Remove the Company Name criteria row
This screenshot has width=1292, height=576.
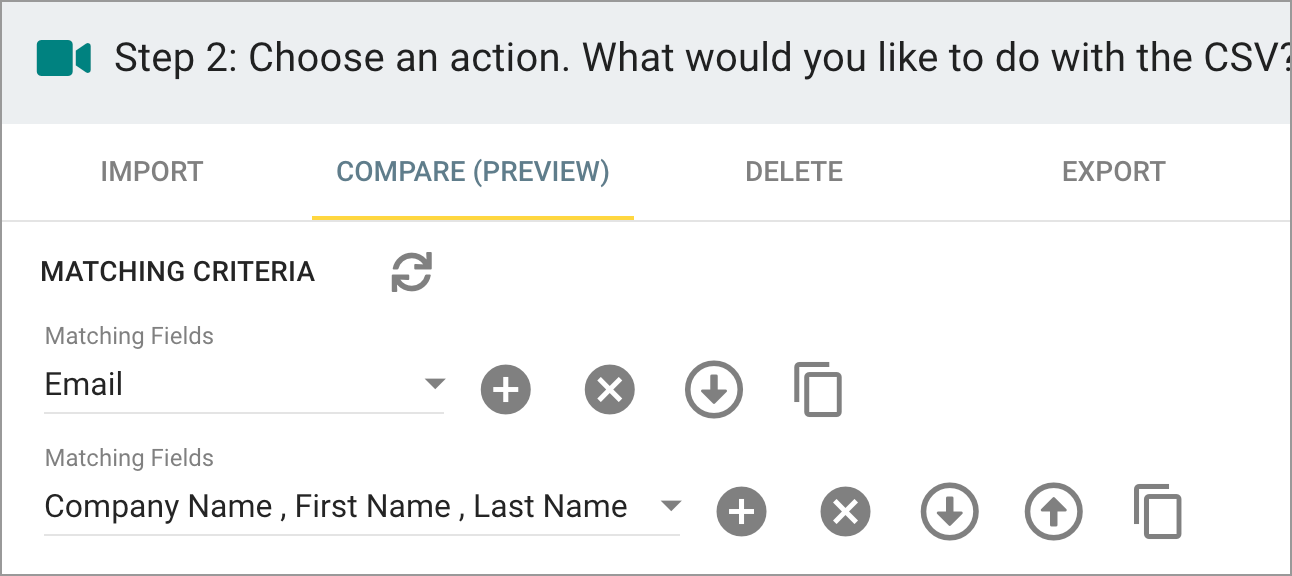point(845,512)
